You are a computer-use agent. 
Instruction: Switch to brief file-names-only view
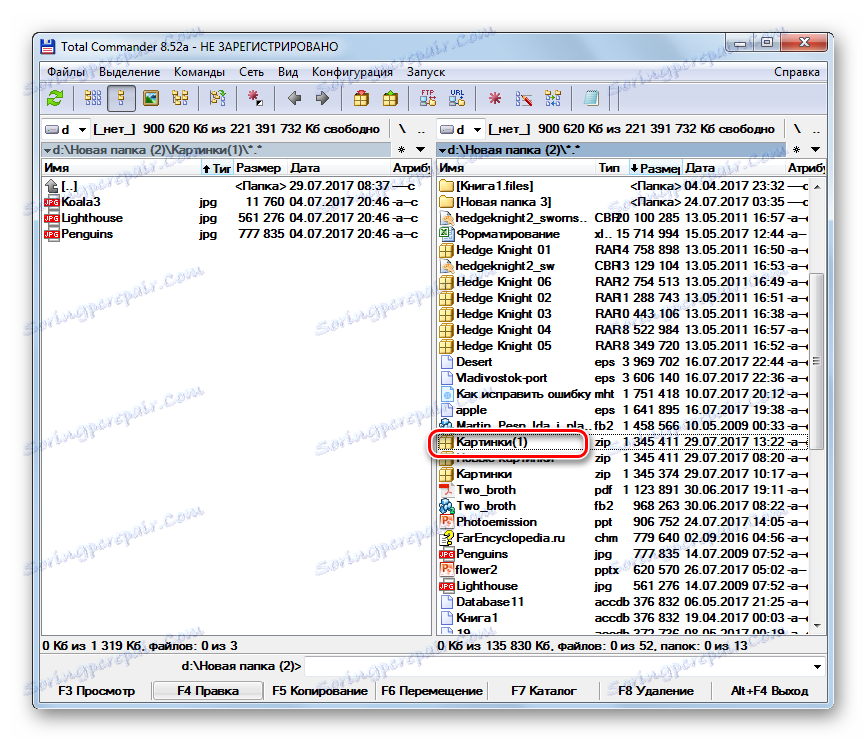[x=93, y=99]
